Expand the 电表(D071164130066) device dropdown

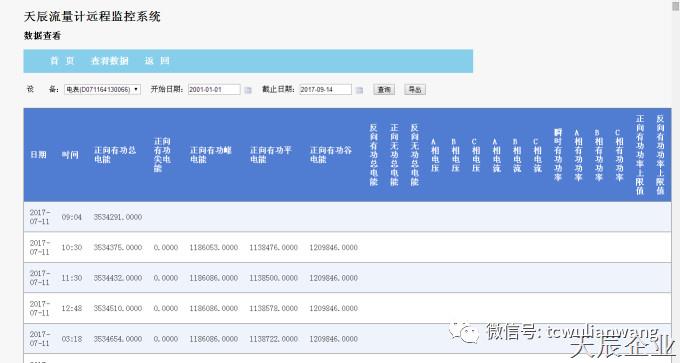coord(102,89)
